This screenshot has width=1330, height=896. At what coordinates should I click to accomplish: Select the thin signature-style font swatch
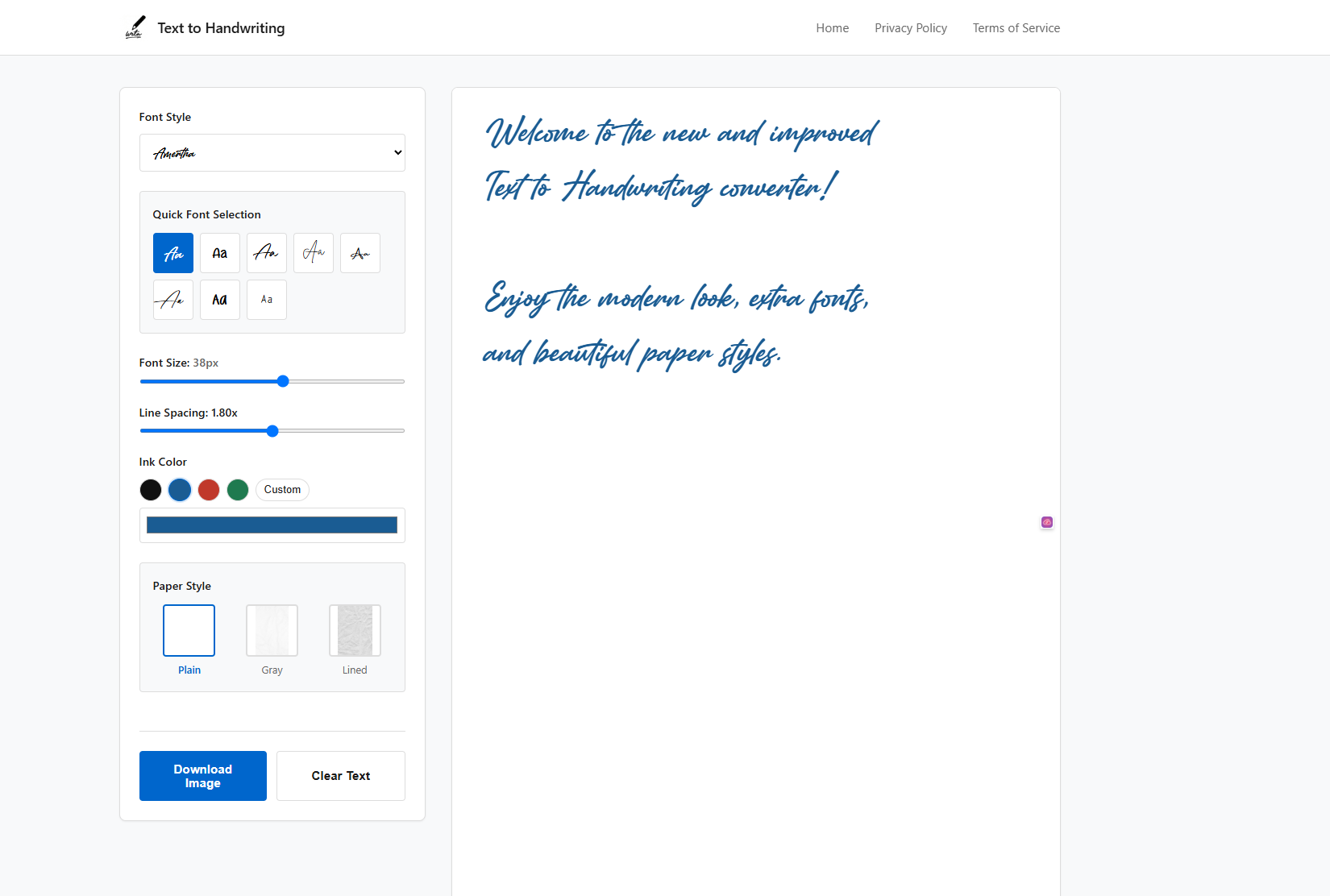pyautogui.click(x=313, y=253)
